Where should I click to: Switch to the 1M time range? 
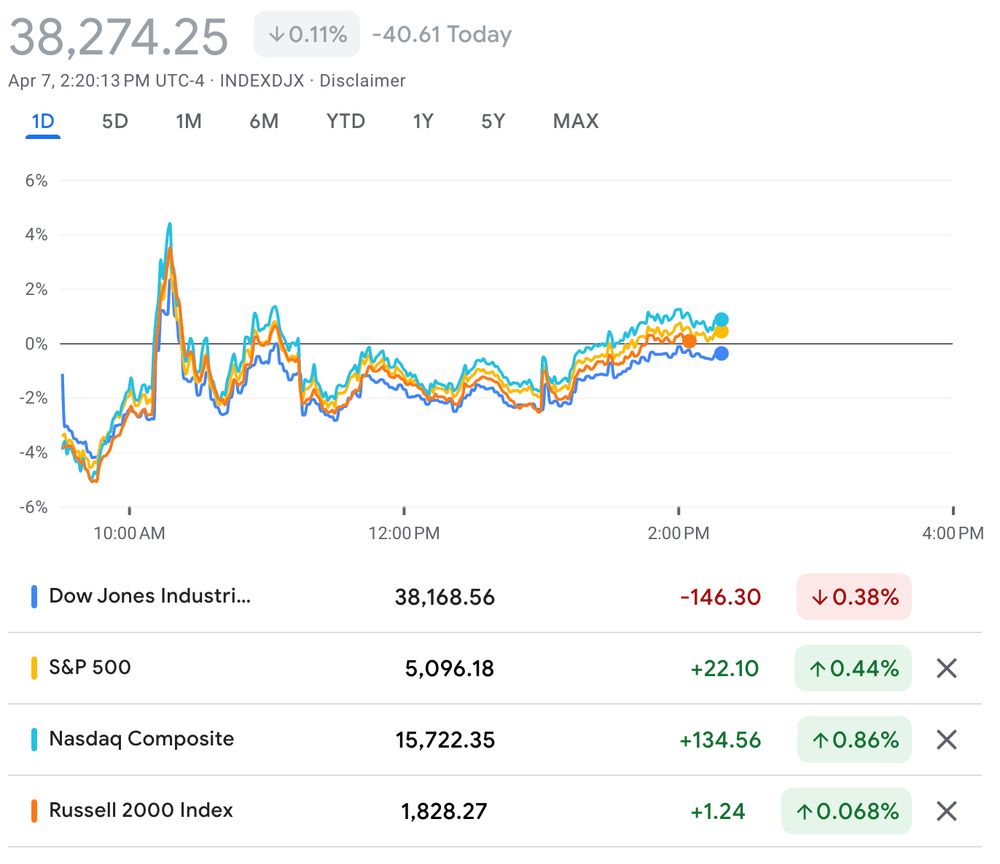click(189, 121)
